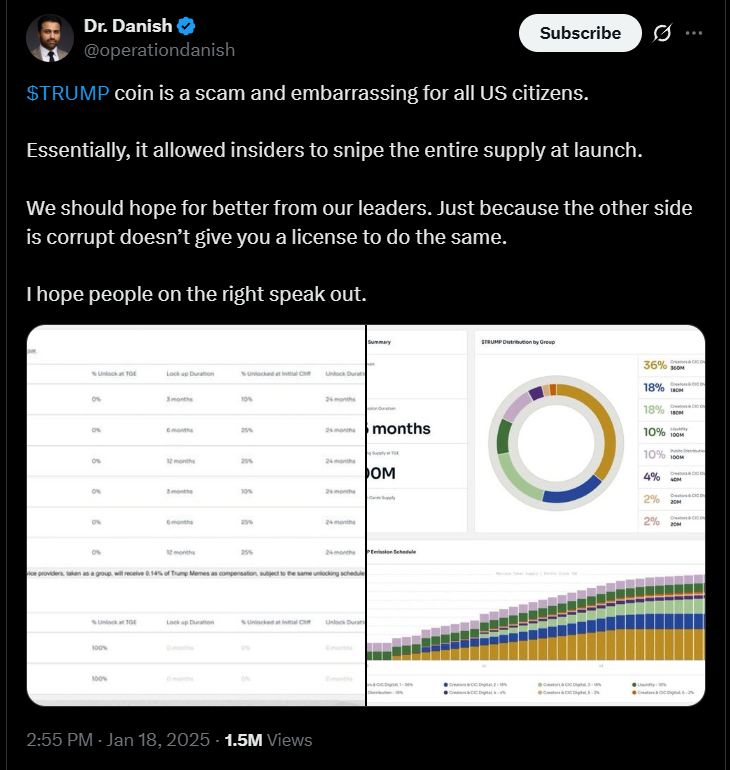Open the left unlock schedule table image
This screenshot has height=770, width=730.
click(195, 515)
